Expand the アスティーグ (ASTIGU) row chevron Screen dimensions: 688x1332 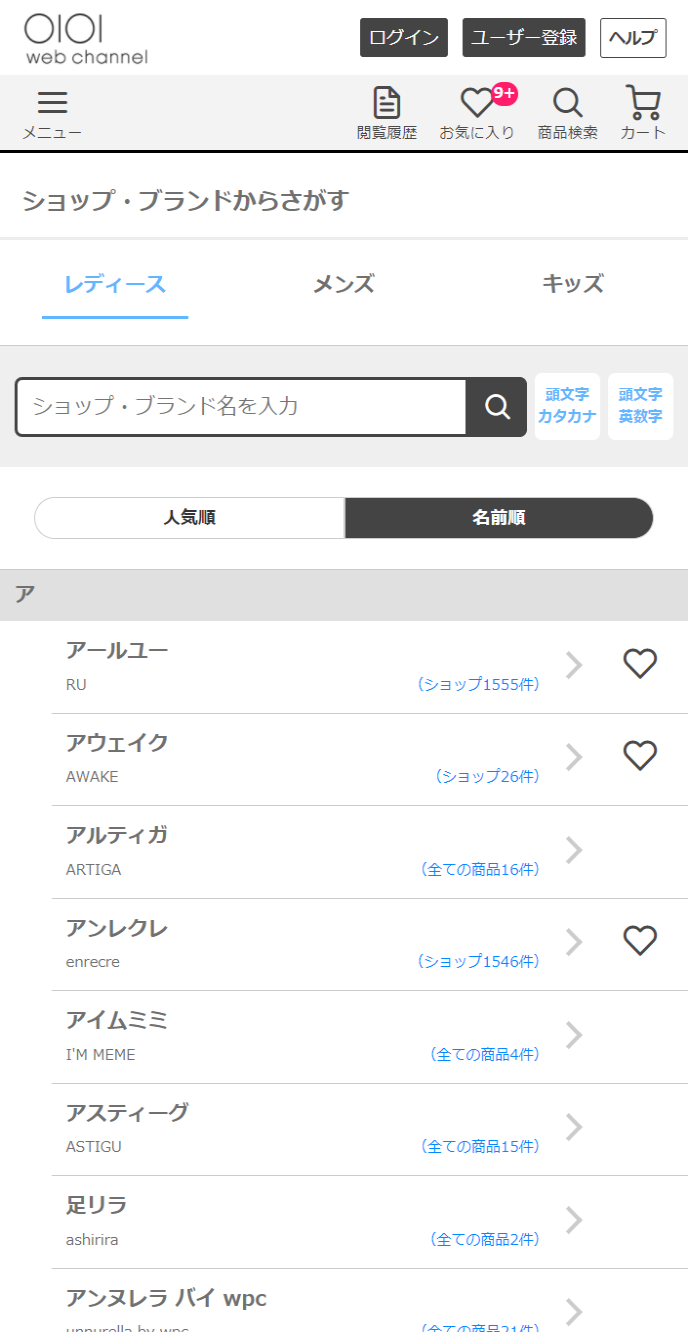click(574, 1127)
